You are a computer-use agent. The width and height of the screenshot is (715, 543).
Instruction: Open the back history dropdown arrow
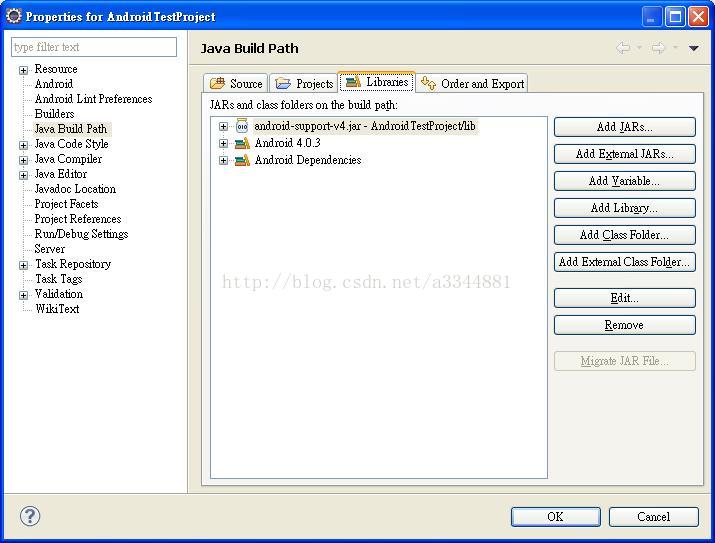tap(639, 47)
